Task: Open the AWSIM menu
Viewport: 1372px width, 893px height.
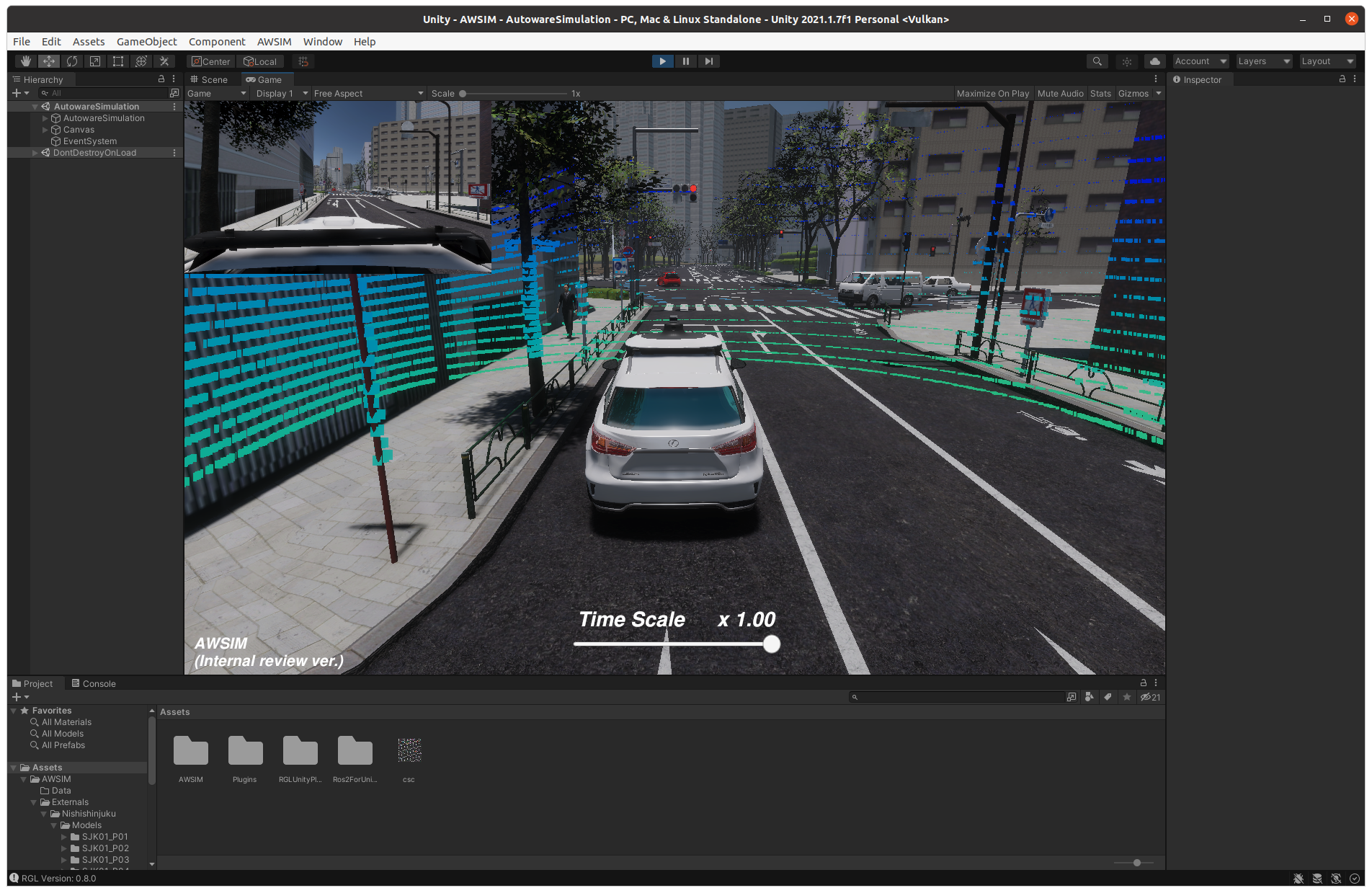Action: [x=274, y=41]
